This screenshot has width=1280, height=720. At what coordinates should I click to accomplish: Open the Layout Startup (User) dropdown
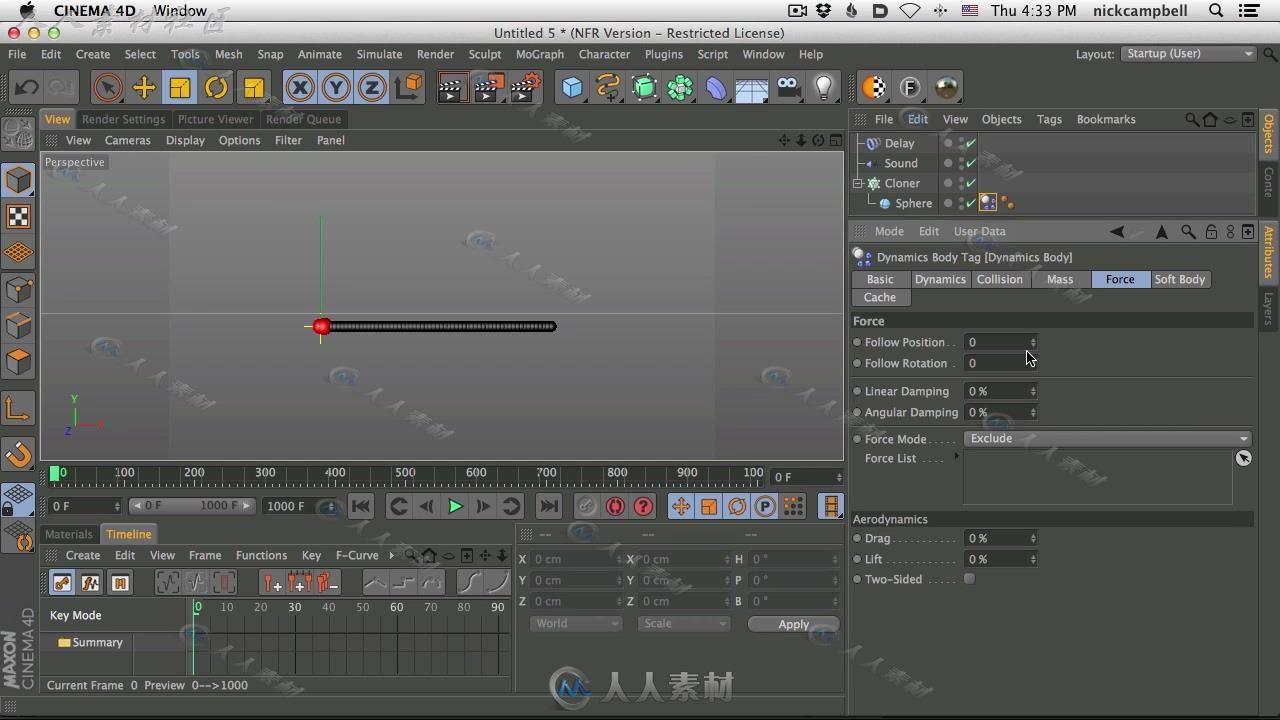[1188, 53]
